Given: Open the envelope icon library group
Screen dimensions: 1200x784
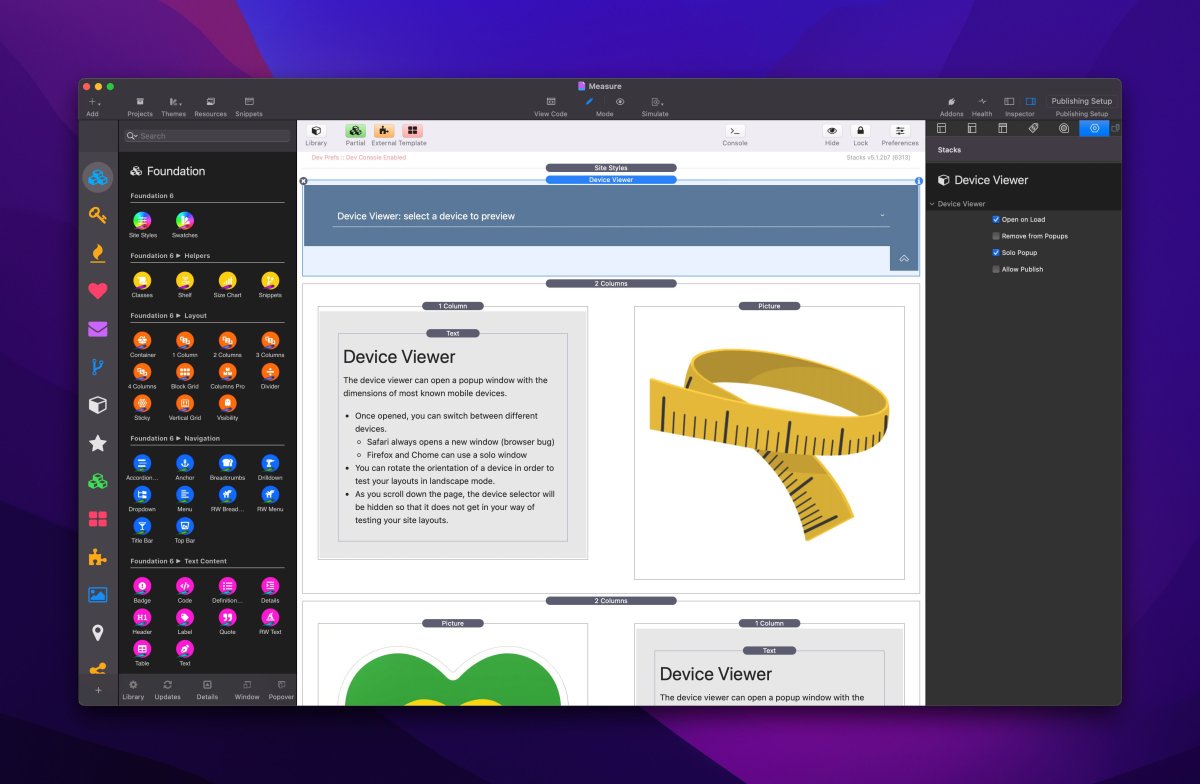Looking at the screenshot, I should pyautogui.click(x=97, y=329).
